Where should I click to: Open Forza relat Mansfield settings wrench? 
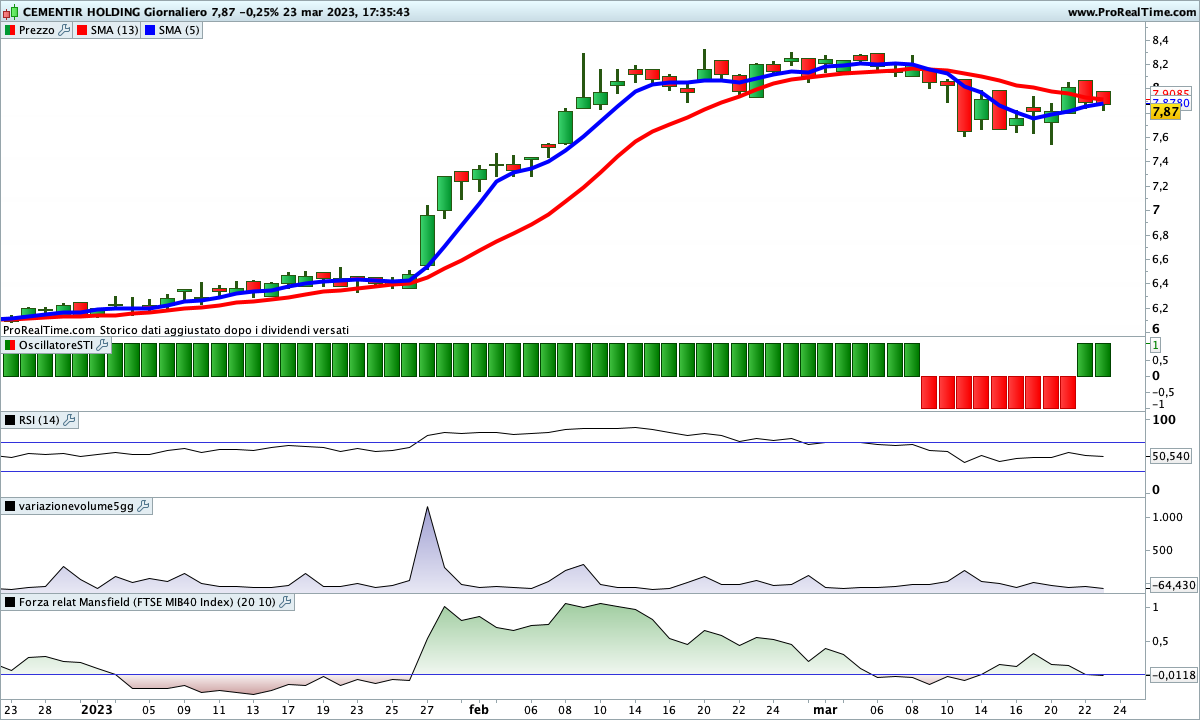285,602
